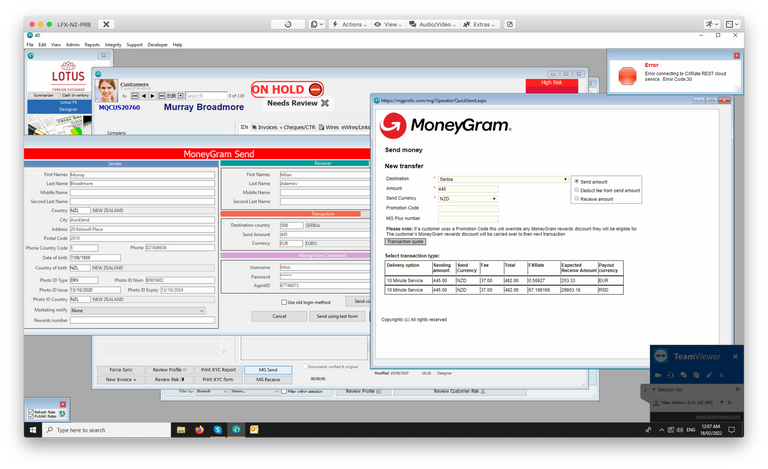Screen dimensions: 768x469
Task: Toggle the Refresh Rate checkbox
Action: click(31, 412)
